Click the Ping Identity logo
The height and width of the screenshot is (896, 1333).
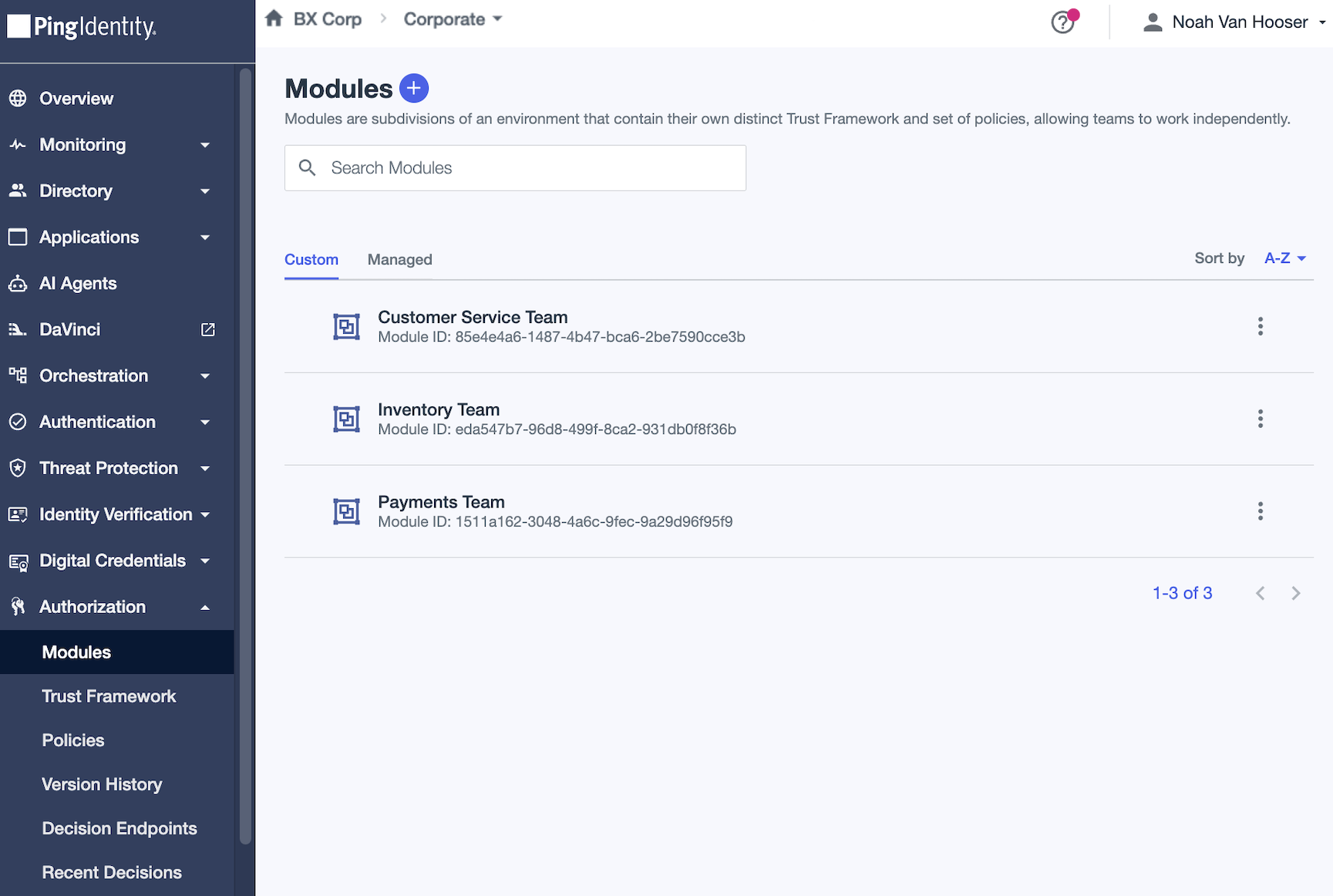coord(82,27)
